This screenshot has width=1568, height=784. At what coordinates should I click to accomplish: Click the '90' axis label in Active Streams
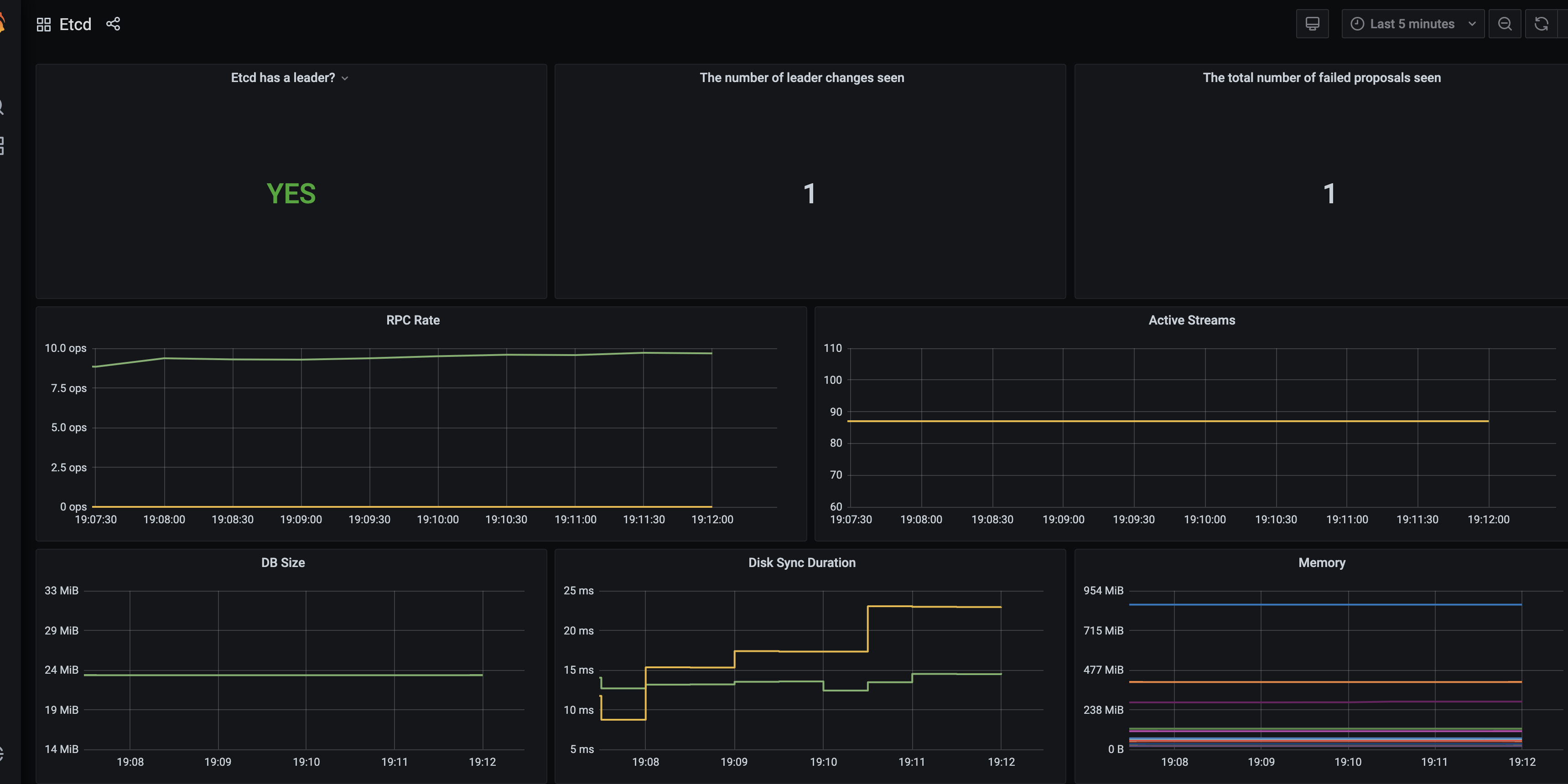(x=836, y=412)
